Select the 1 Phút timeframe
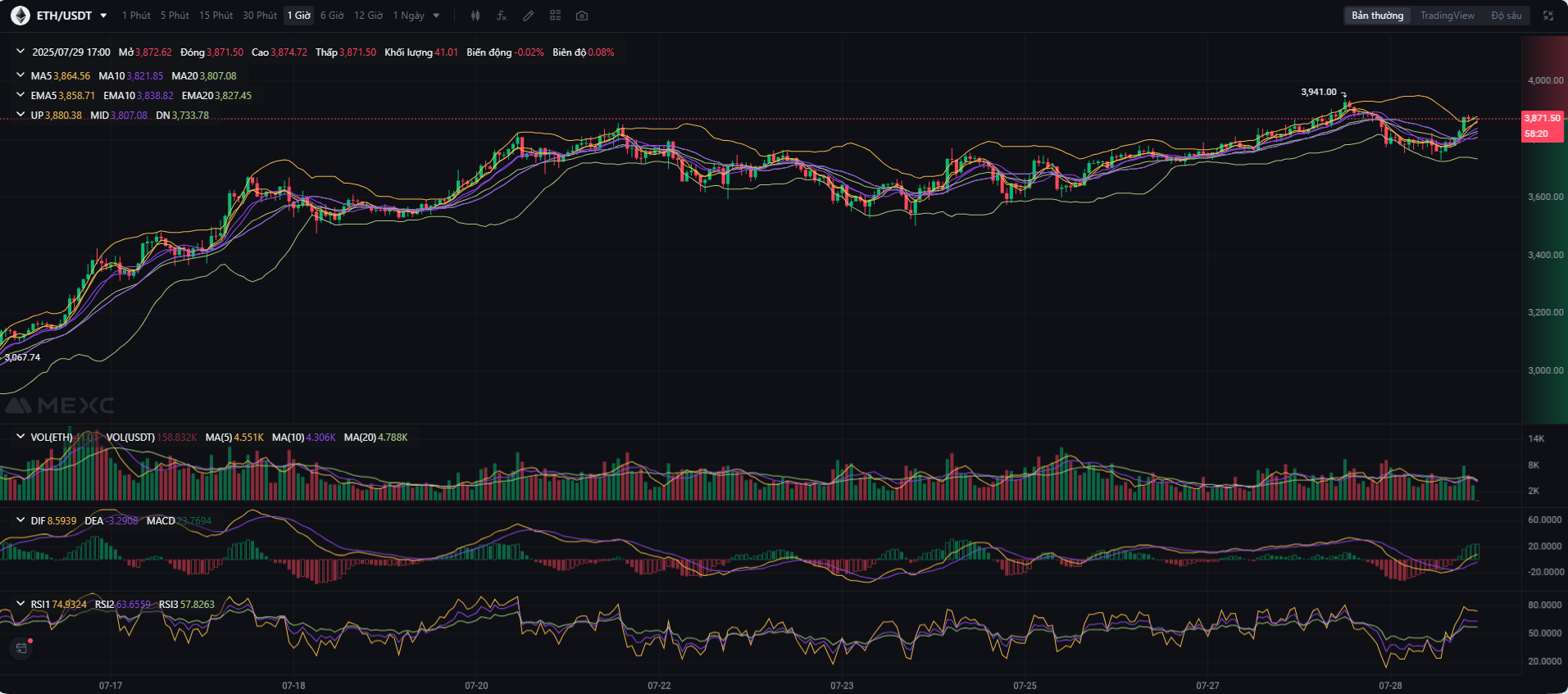This screenshot has height=694, width=1568. tap(136, 16)
